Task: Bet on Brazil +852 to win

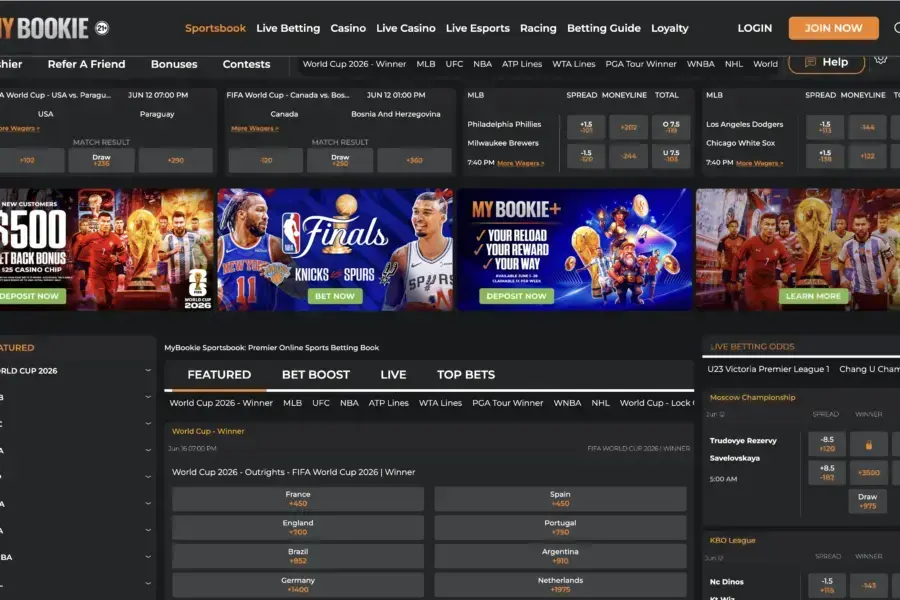Action: [298, 556]
